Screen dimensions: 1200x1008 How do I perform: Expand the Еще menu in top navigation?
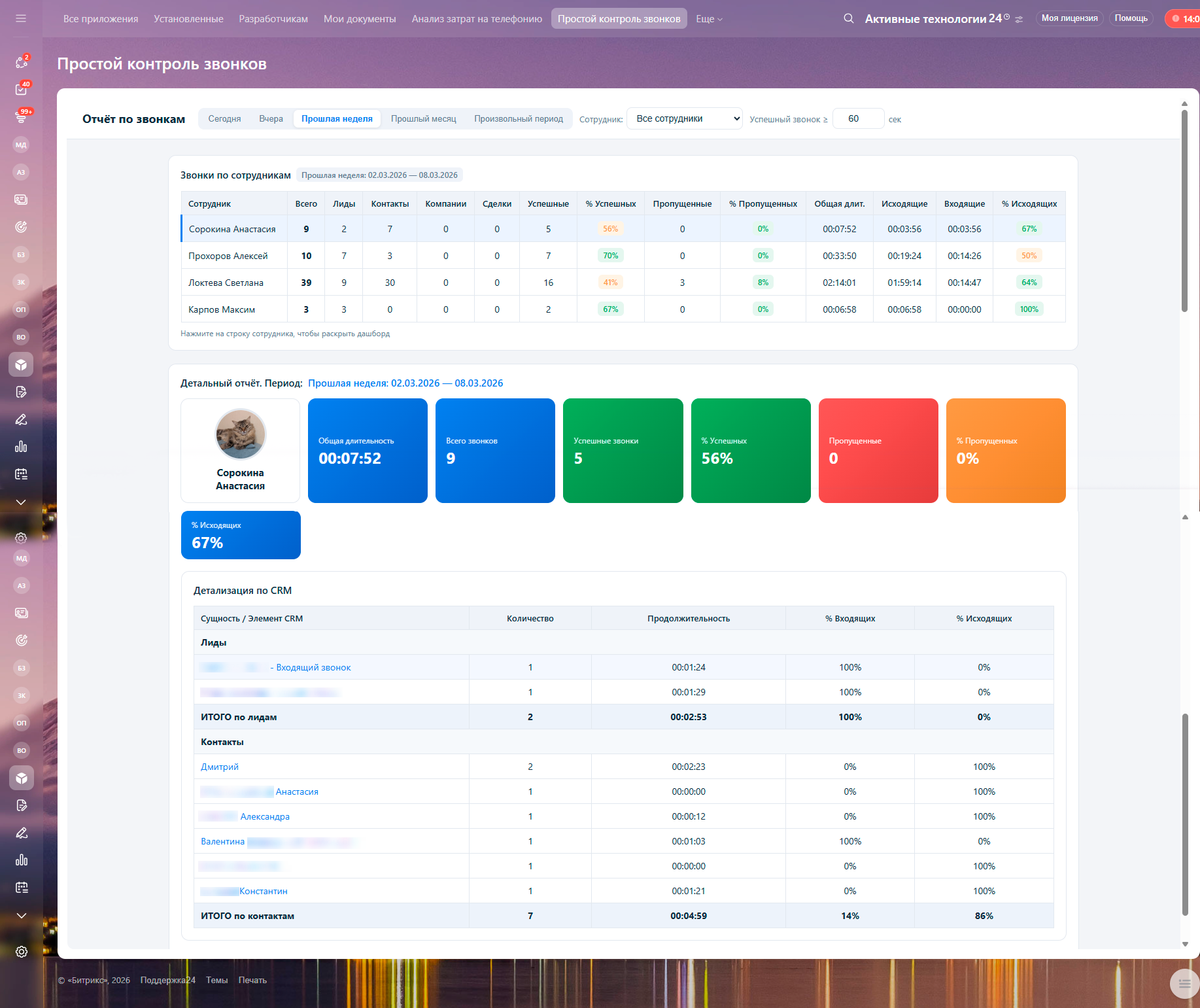click(x=709, y=19)
